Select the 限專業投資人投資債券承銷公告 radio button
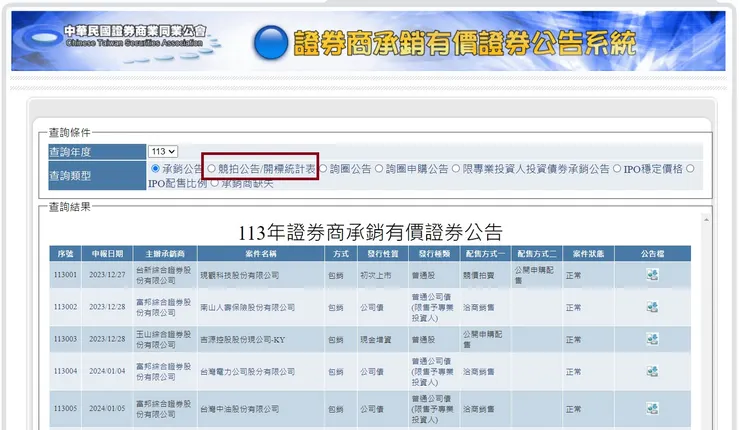740x430 pixels. (x=456, y=169)
